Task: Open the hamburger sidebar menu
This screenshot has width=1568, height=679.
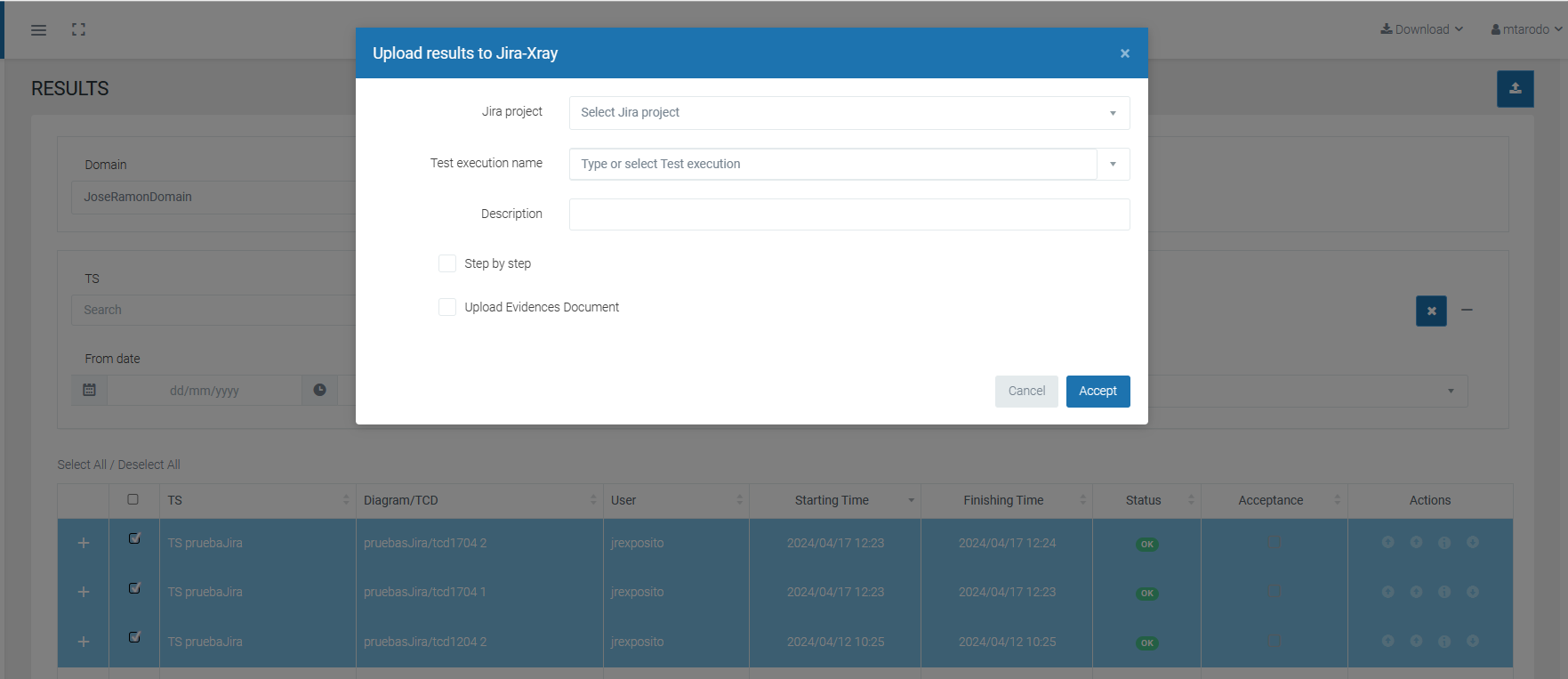Action: click(x=38, y=30)
